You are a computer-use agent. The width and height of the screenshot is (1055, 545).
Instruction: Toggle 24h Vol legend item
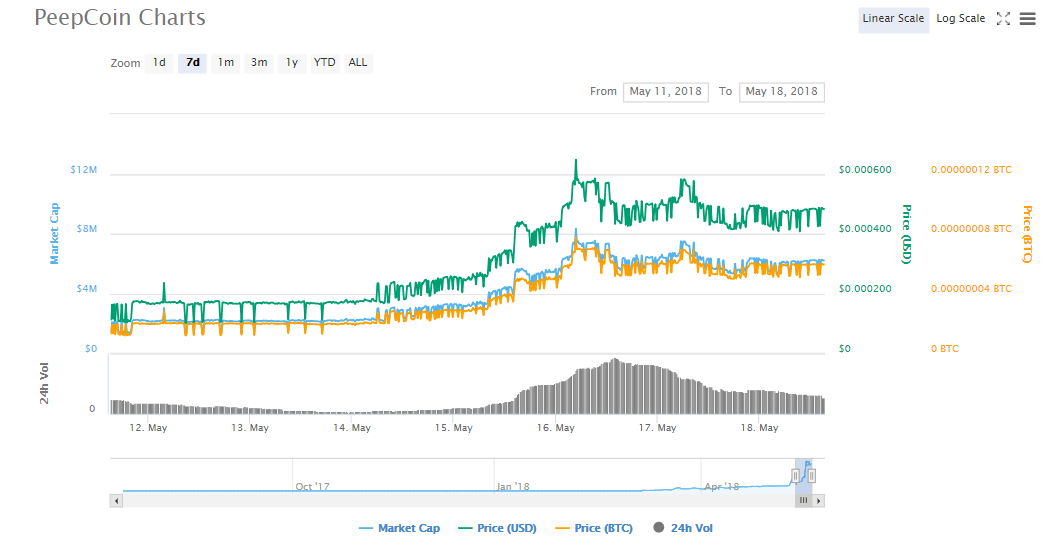coord(684,528)
